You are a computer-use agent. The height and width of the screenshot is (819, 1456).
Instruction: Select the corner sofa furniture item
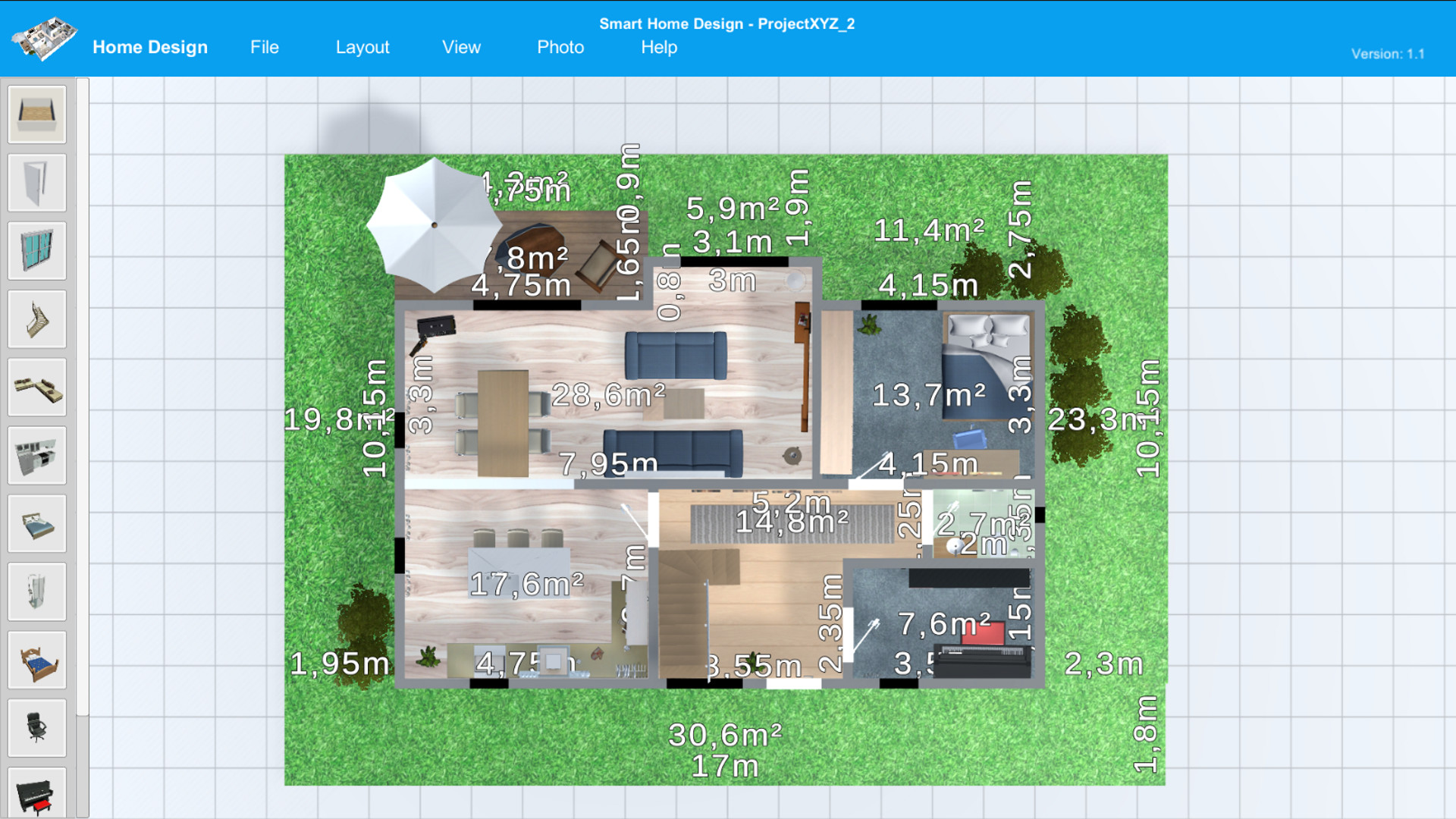(36, 387)
